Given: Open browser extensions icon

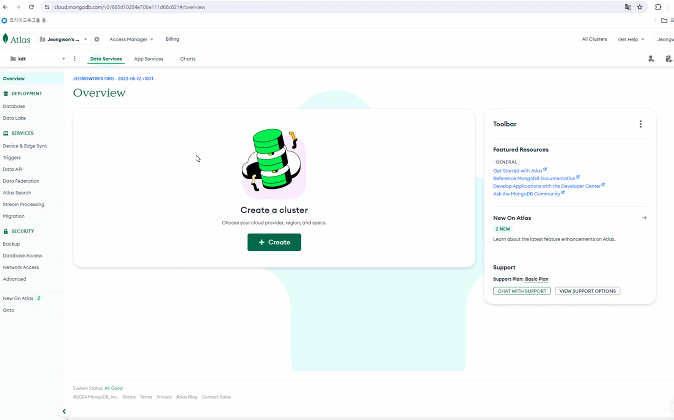Looking at the screenshot, I should [x=658, y=7].
